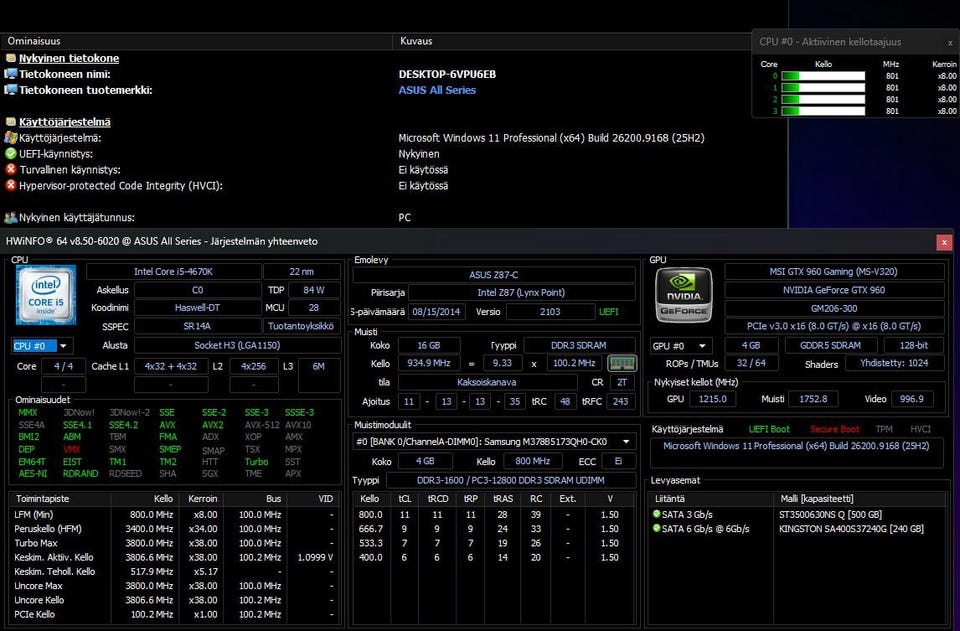Click the Keskim. Aktiiv. Kello row

pos(173,558)
